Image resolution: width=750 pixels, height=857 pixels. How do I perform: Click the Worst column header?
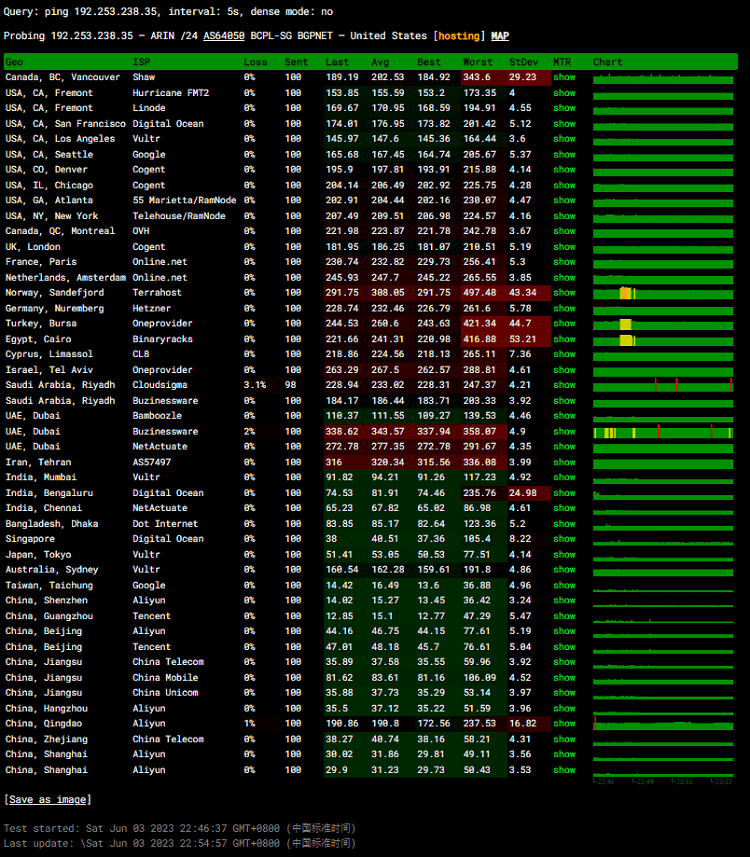pos(478,62)
